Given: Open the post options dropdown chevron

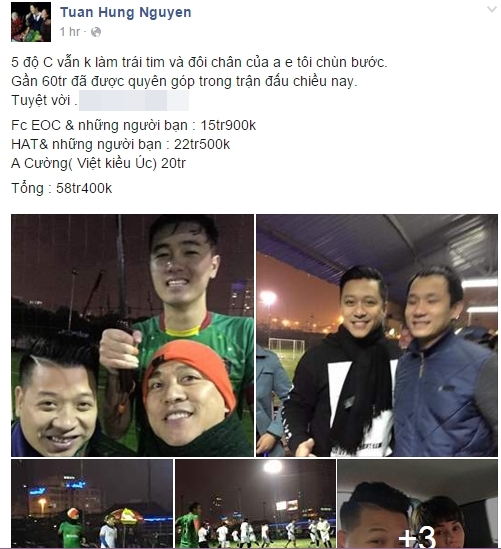Looking at the screenshot, I should tap(492, 9).
